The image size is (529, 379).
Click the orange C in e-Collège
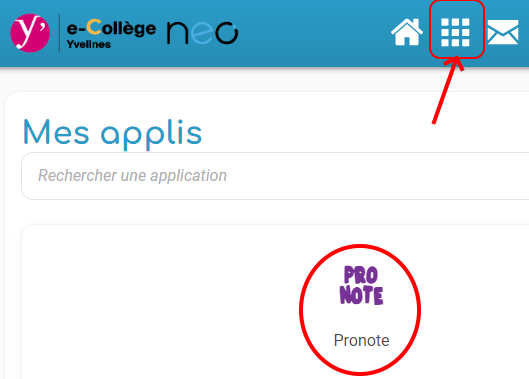94,27
